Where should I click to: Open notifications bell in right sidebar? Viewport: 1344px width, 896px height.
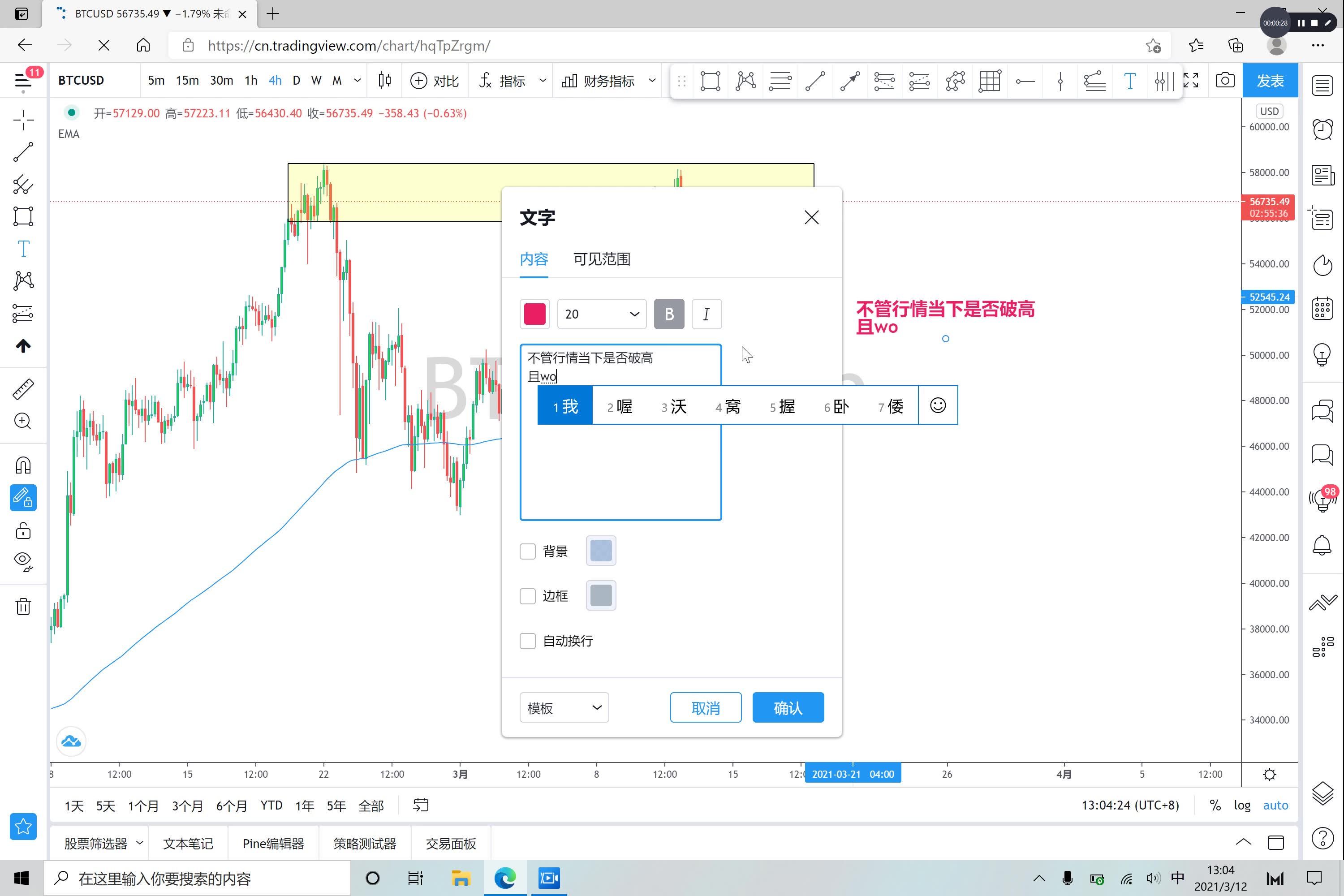(x=1322, y=545)
